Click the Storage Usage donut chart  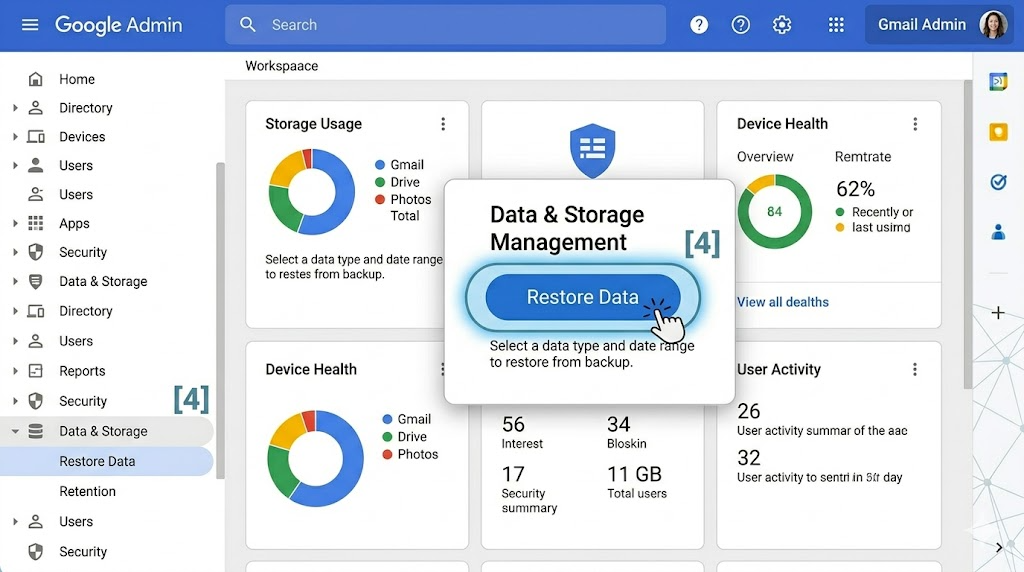pyautogui.click(x=312, y=192)
